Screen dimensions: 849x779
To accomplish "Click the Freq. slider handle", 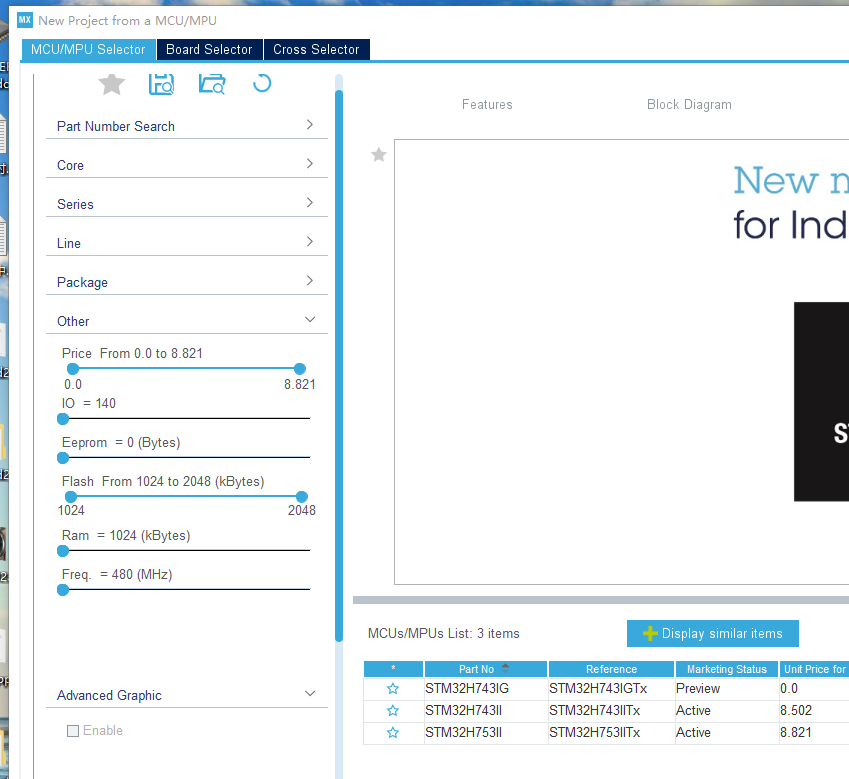I will 63,590.
